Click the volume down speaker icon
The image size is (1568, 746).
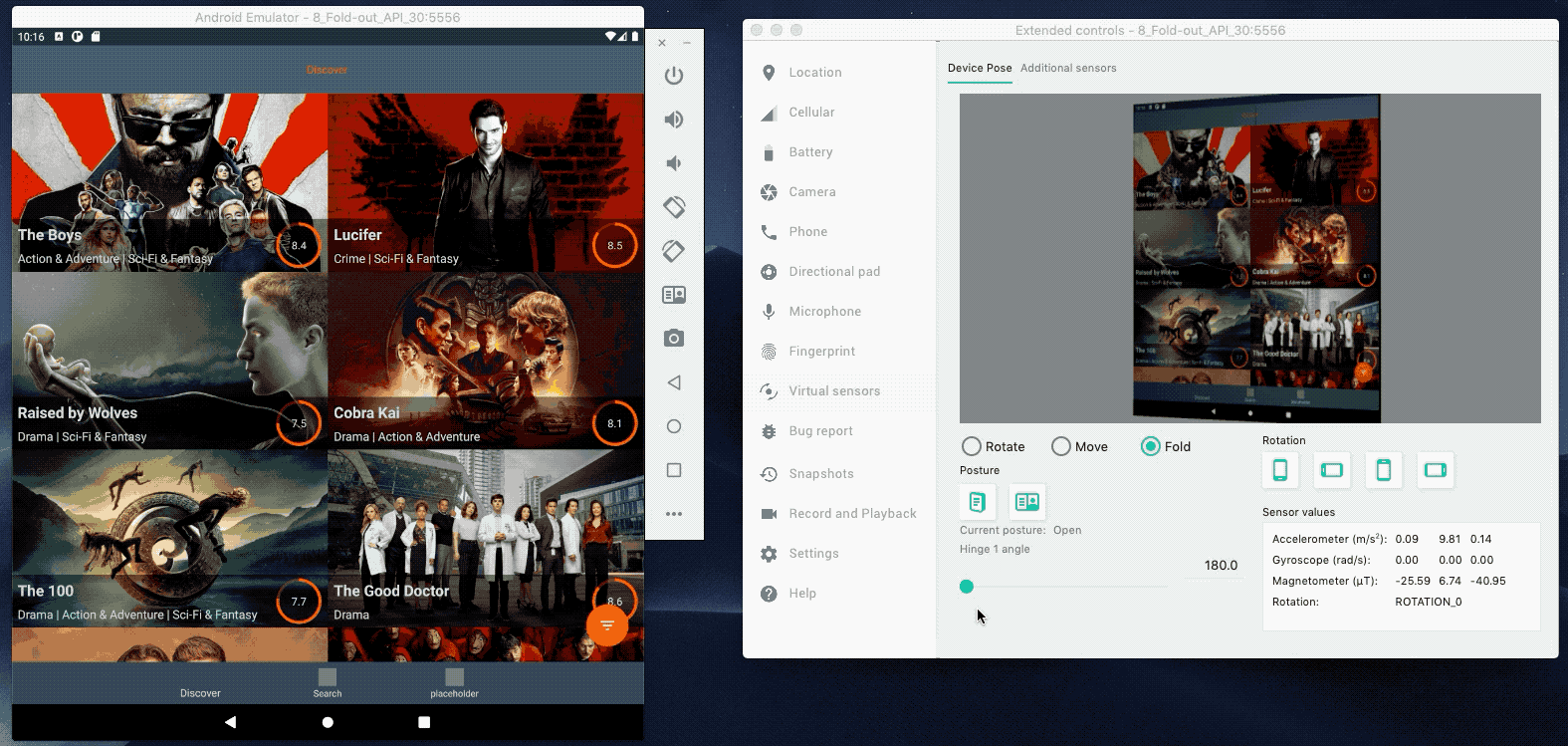[674, 163]
